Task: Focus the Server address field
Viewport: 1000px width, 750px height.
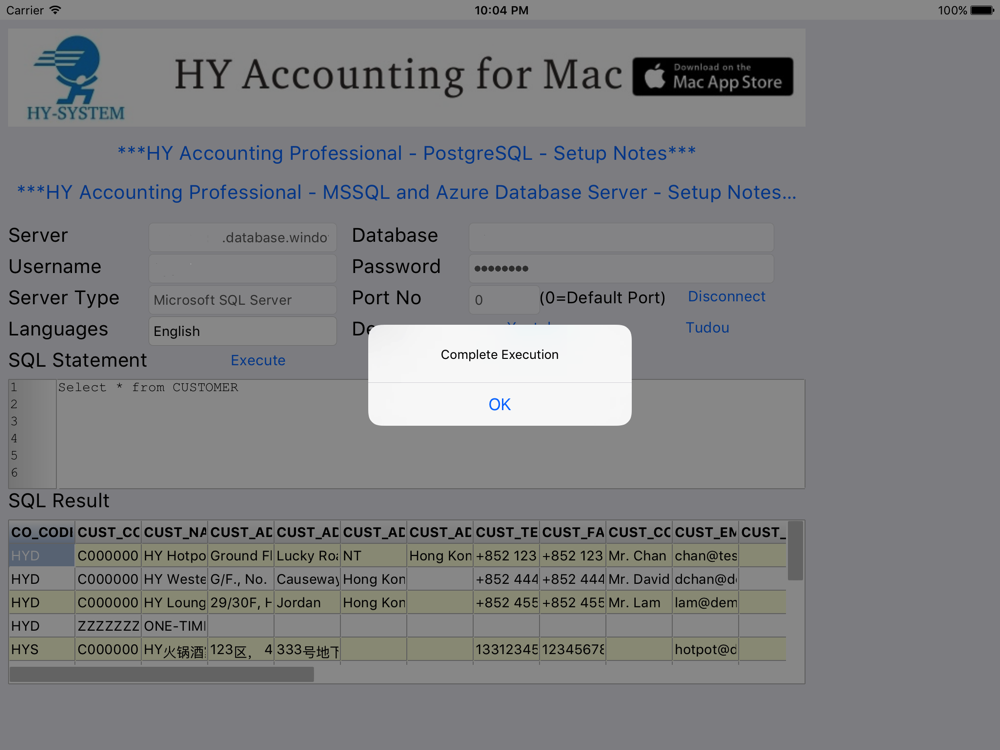Action: tap(242, 237)
